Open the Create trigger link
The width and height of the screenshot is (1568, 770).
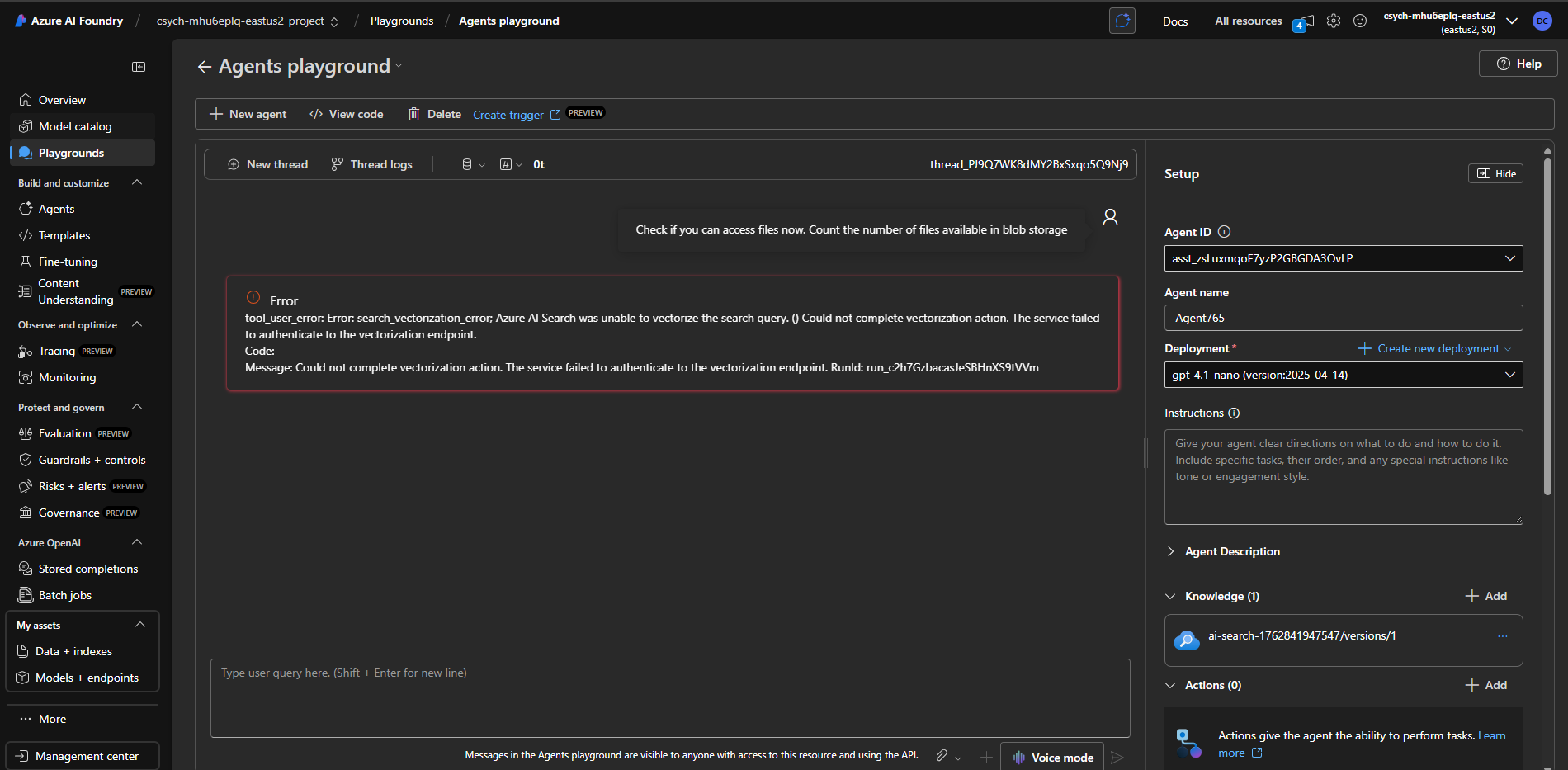point(517,115)
